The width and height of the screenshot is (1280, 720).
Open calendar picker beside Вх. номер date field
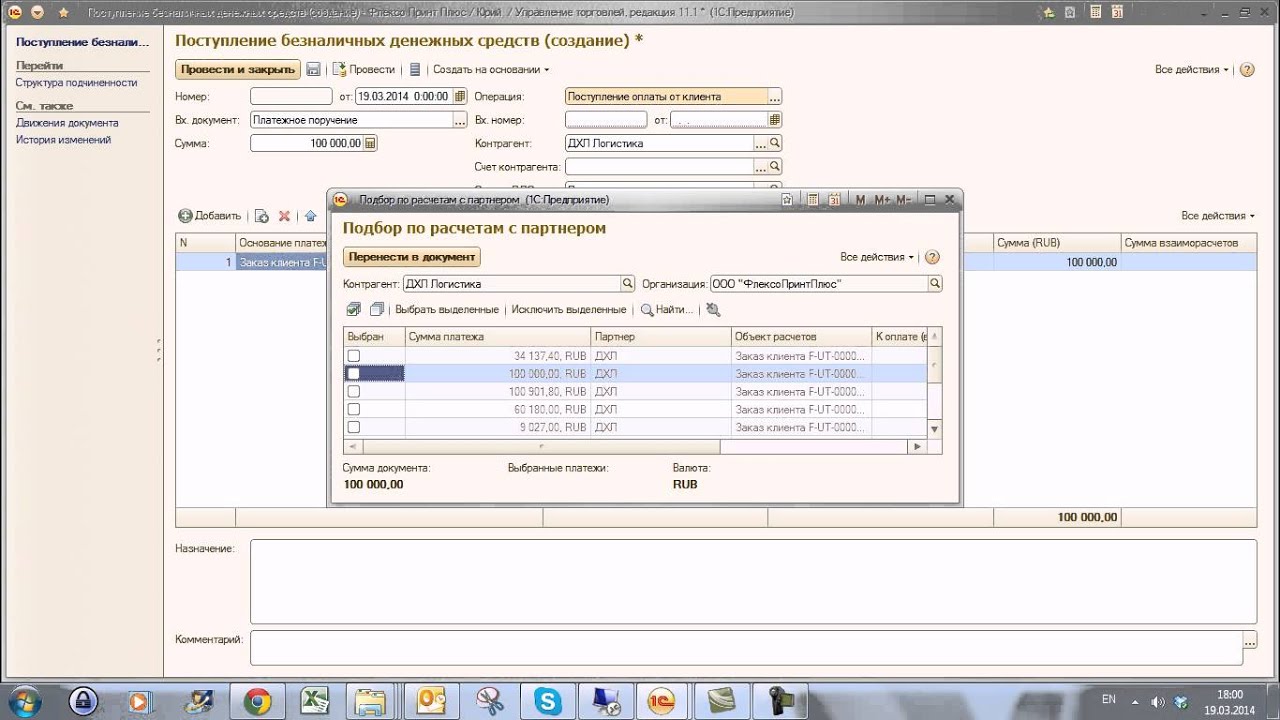coord(774,120)
